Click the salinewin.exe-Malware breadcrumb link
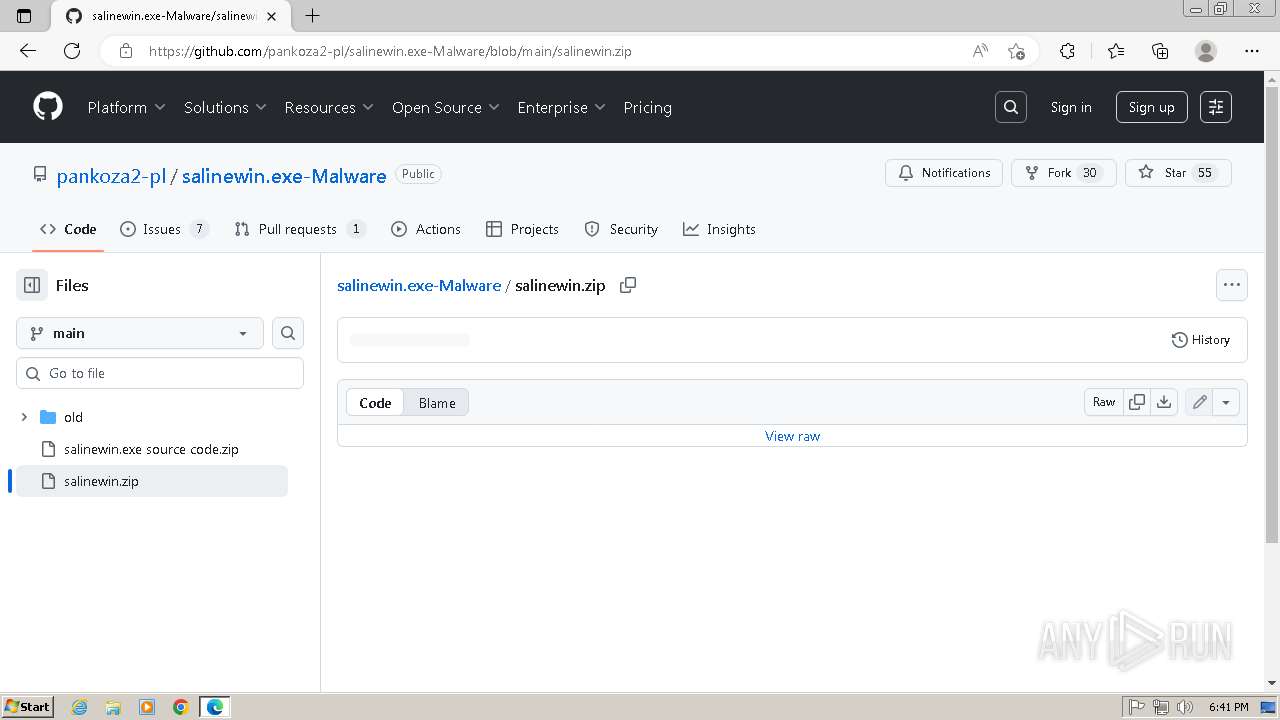The width and height of the screenshot is (1280, 720). 419,285
